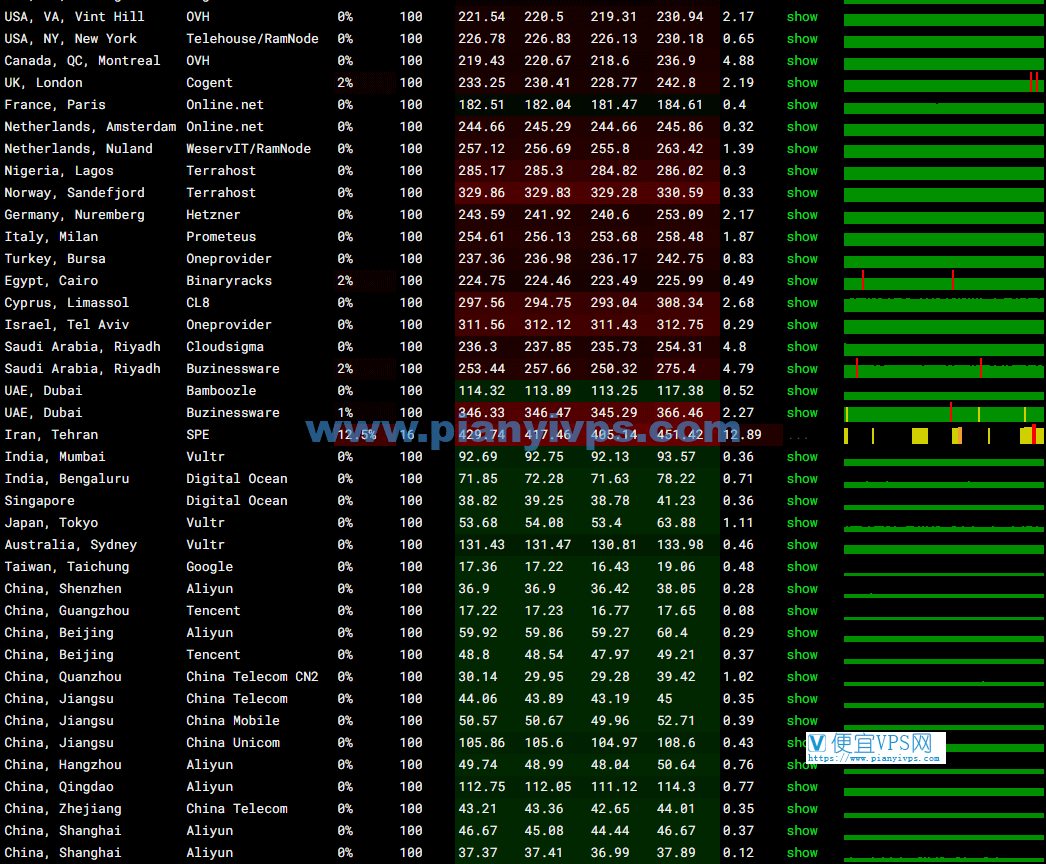Click the 'Cogent' provider name
The height and width of the screenshot is (864, 1046).
(x=209, y=83)
